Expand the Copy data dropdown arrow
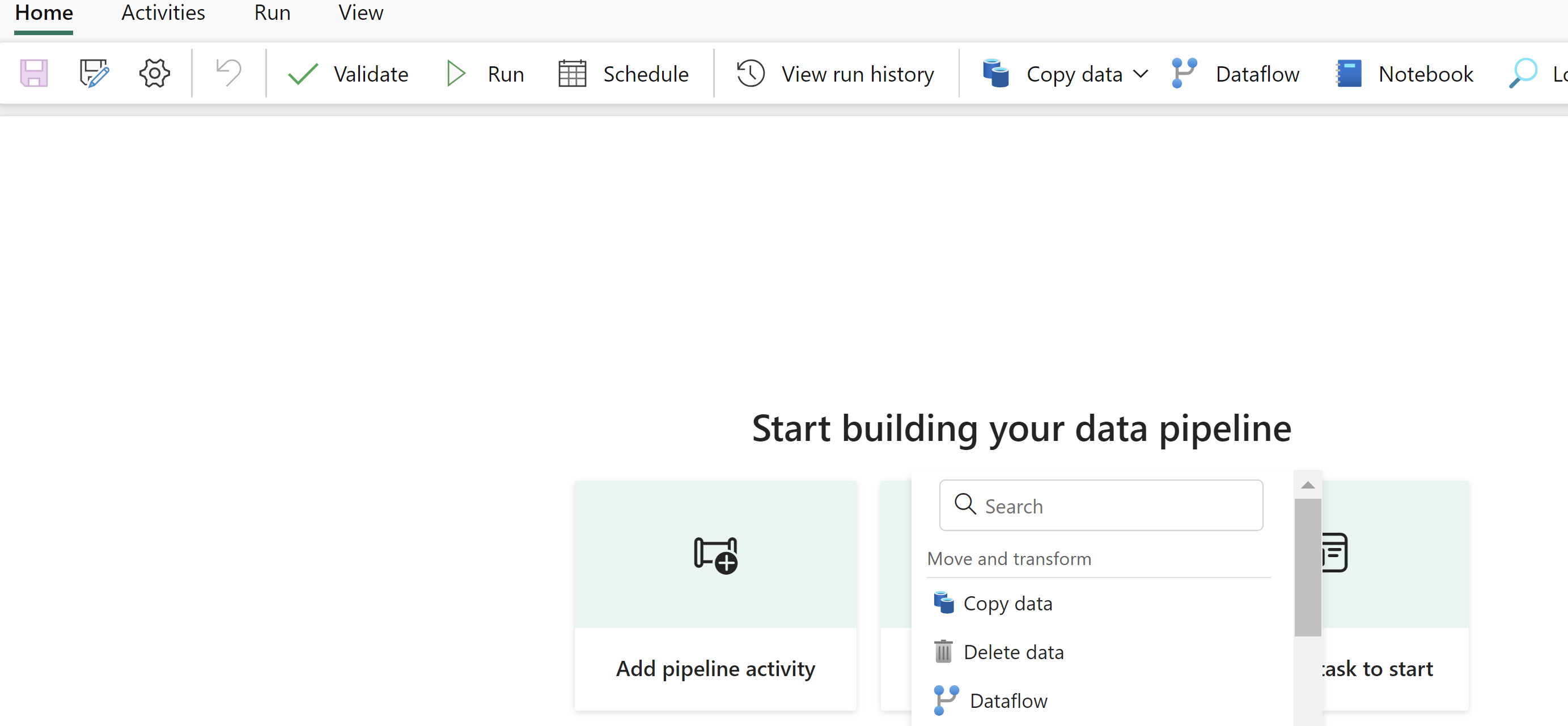The image size is (1568, 726). pyautogui.click(x=1140, y=74)
